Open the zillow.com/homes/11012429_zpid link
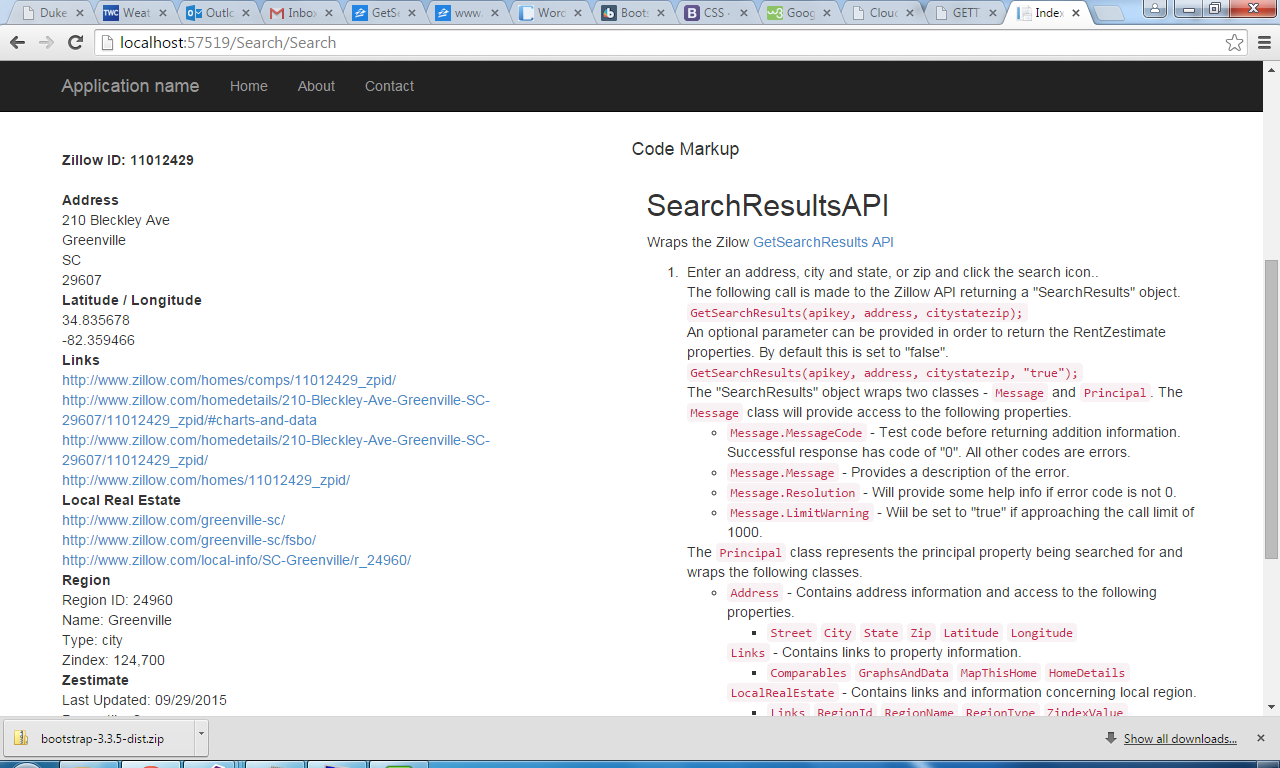This screenshot has height=768, width=1280. coord(206,480)
